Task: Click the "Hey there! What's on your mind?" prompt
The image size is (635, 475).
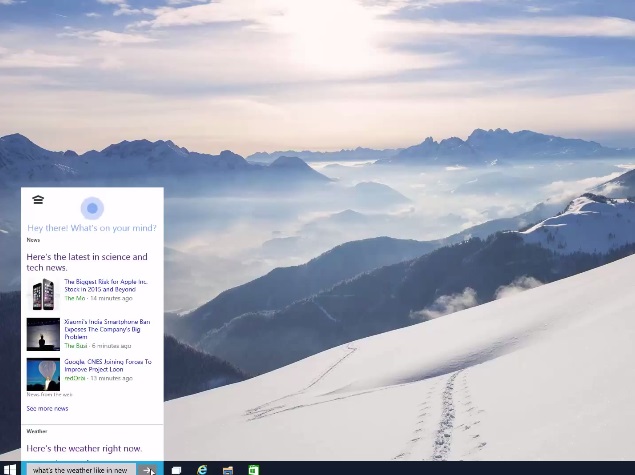Action: pos(91,228)
